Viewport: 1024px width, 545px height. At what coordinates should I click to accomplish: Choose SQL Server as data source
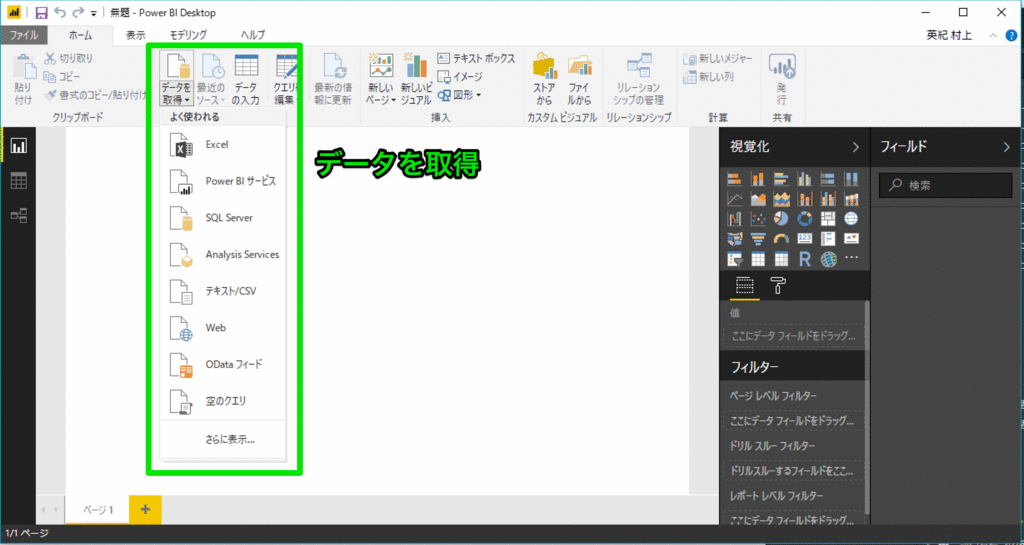223,218
